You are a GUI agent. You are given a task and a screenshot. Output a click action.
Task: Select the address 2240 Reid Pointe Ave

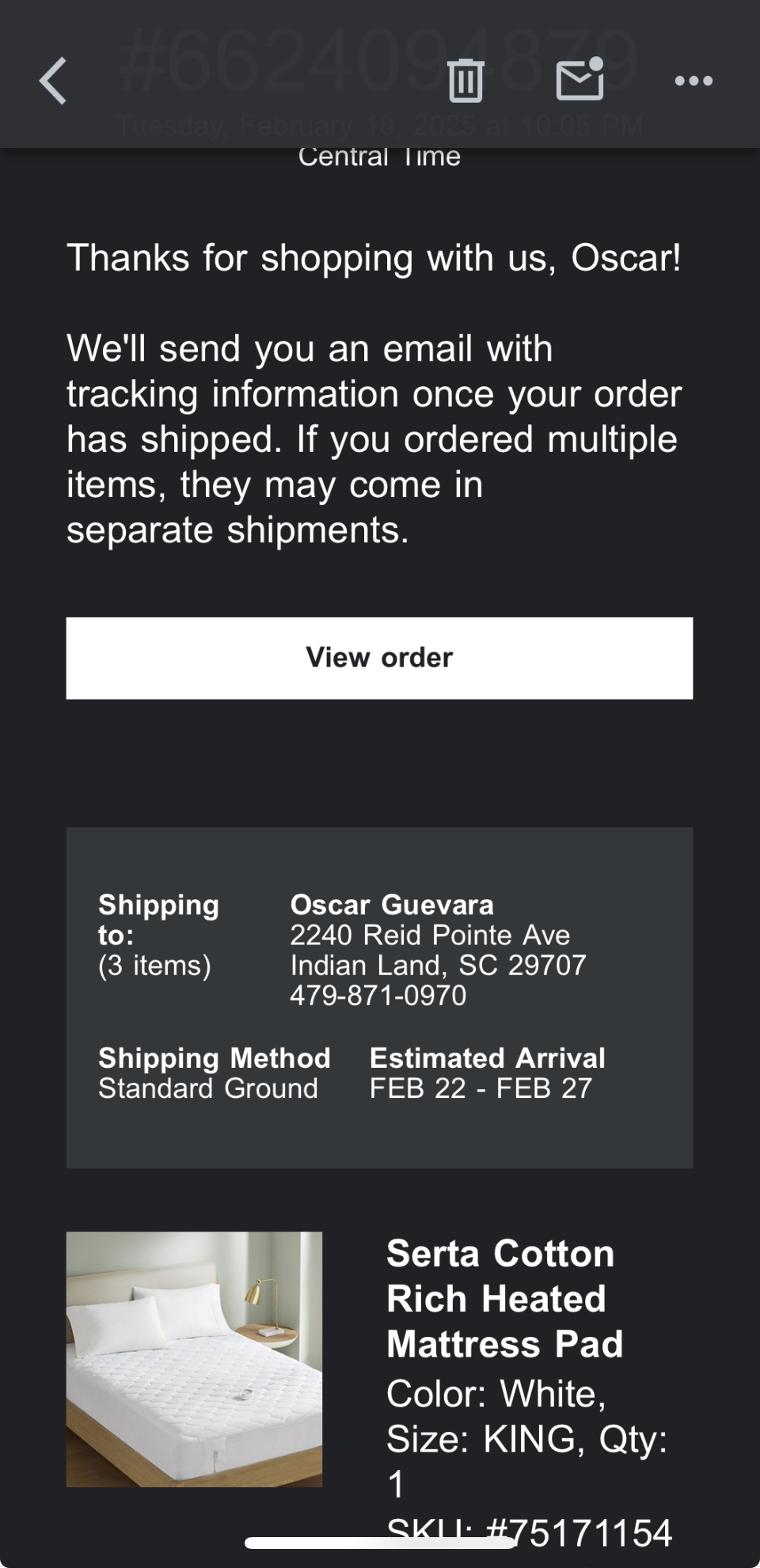coord(430,935)
